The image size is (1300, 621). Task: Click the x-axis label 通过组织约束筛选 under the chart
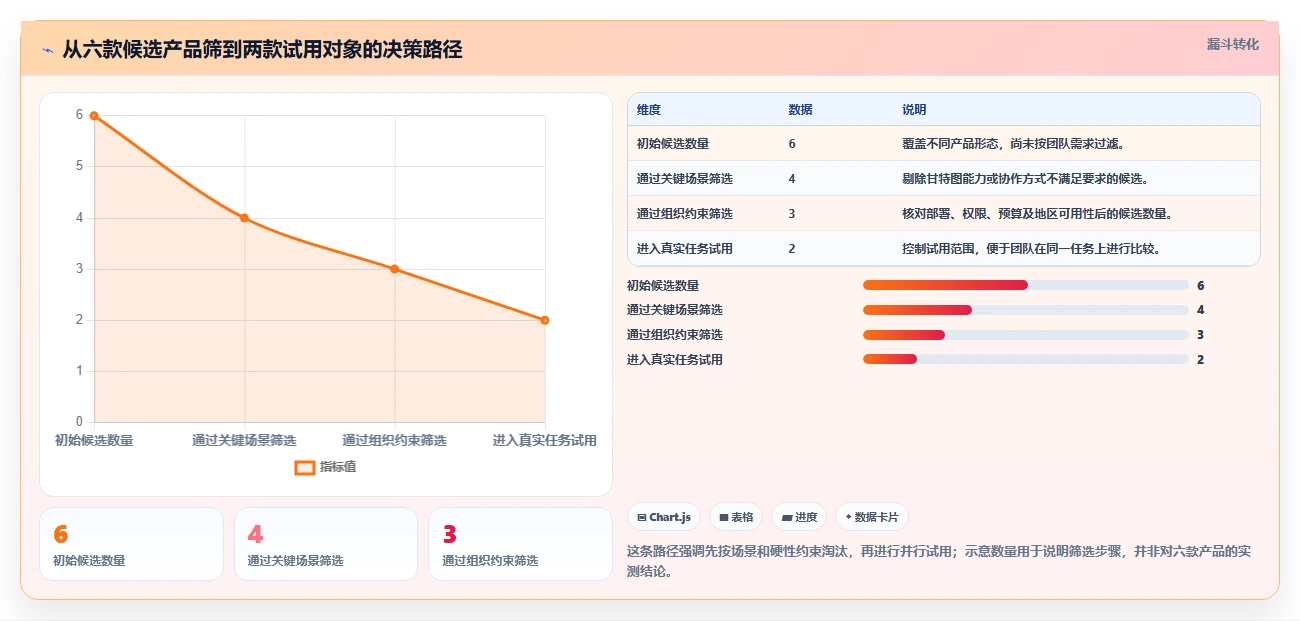(395, 440)
